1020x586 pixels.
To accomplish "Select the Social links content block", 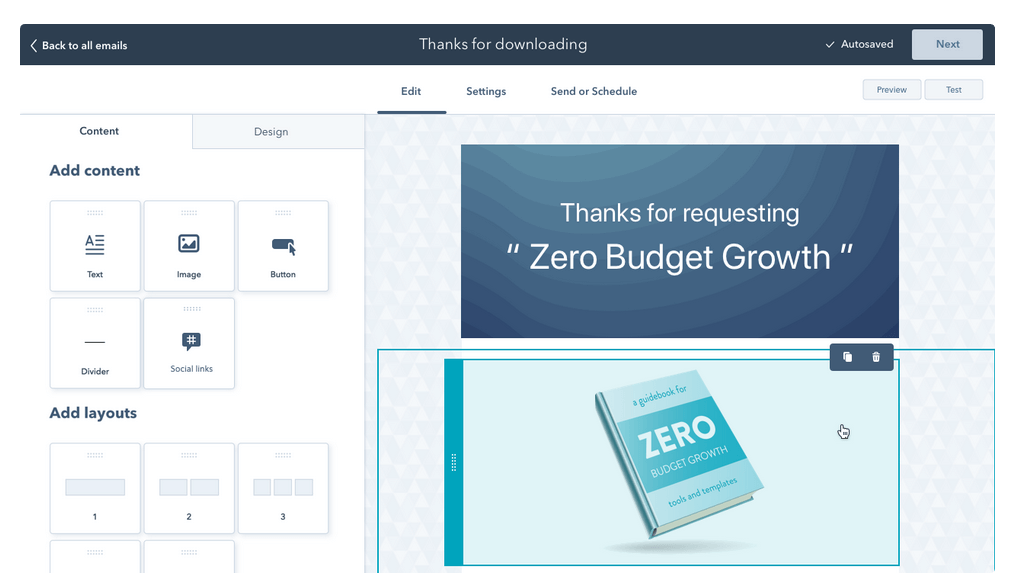I will (x=189, y=343).
